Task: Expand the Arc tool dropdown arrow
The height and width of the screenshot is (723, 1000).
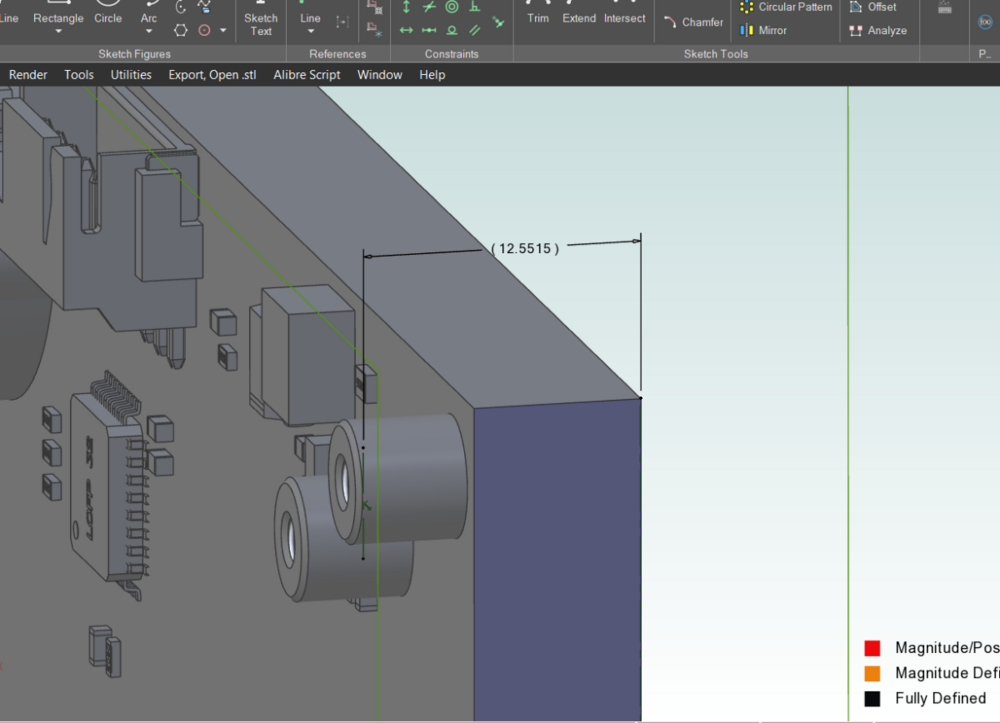Action: click(x=149, y=31)
